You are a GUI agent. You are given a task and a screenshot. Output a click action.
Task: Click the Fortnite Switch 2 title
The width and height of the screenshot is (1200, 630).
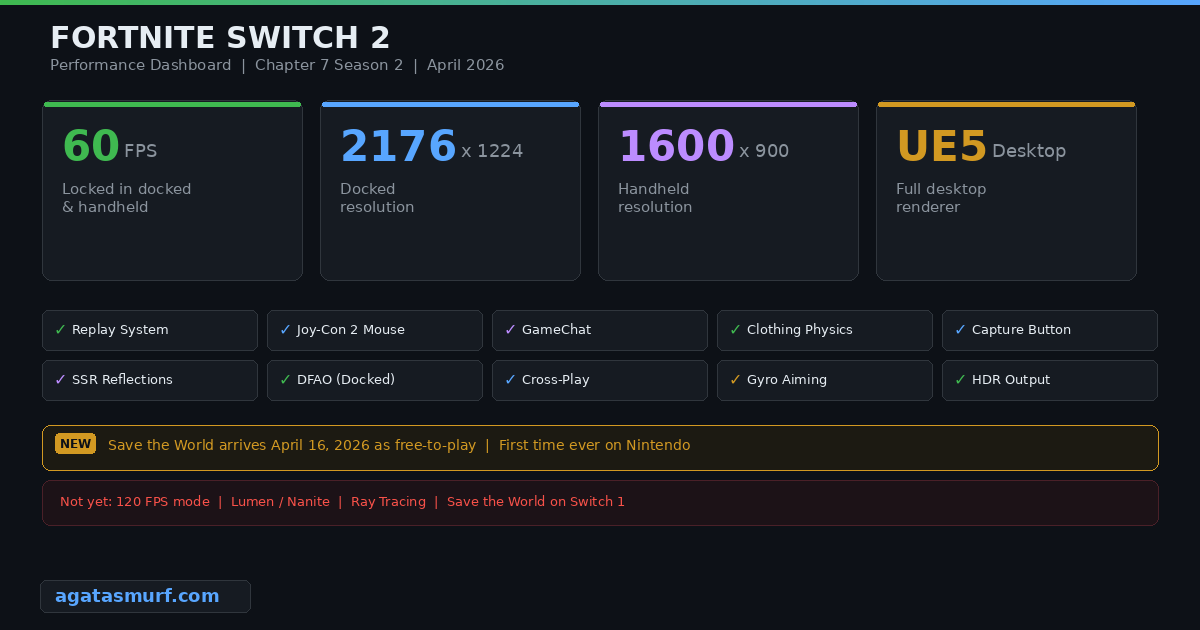(x=220, y=38)
